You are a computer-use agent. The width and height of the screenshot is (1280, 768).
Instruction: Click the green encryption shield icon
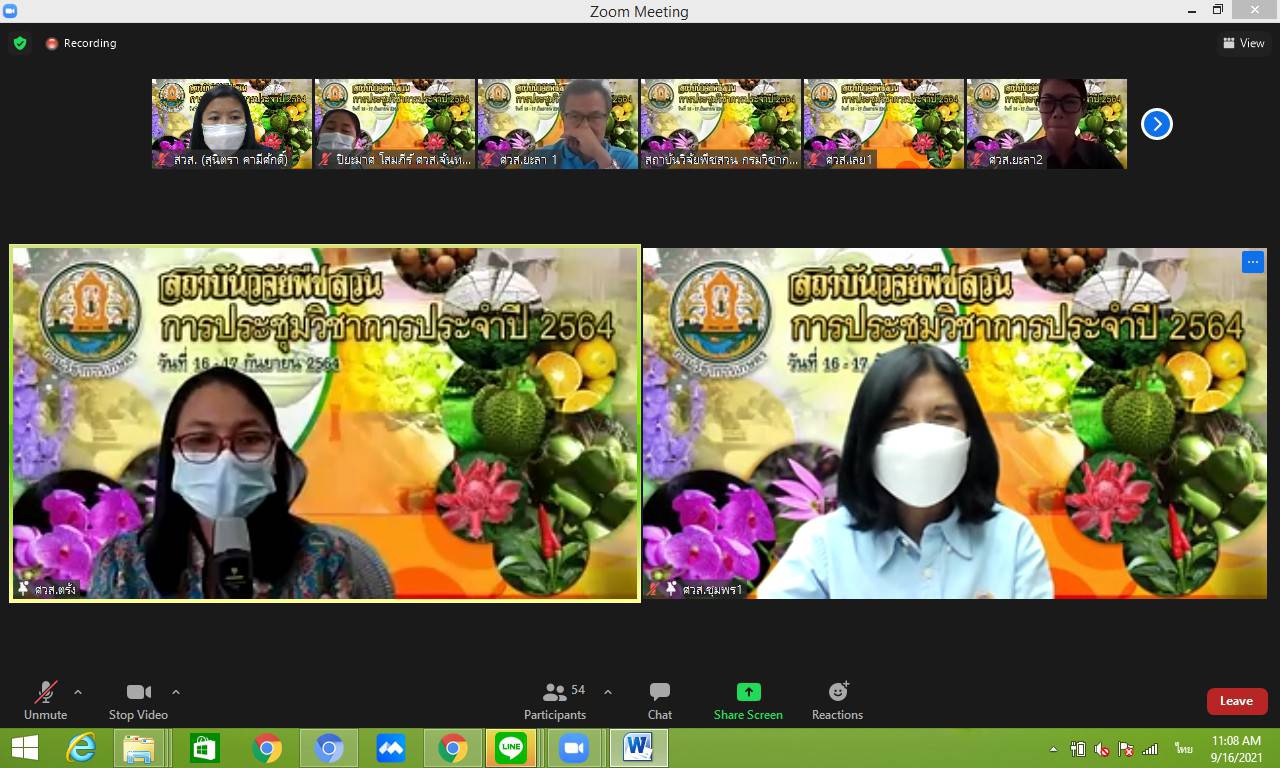20,43
